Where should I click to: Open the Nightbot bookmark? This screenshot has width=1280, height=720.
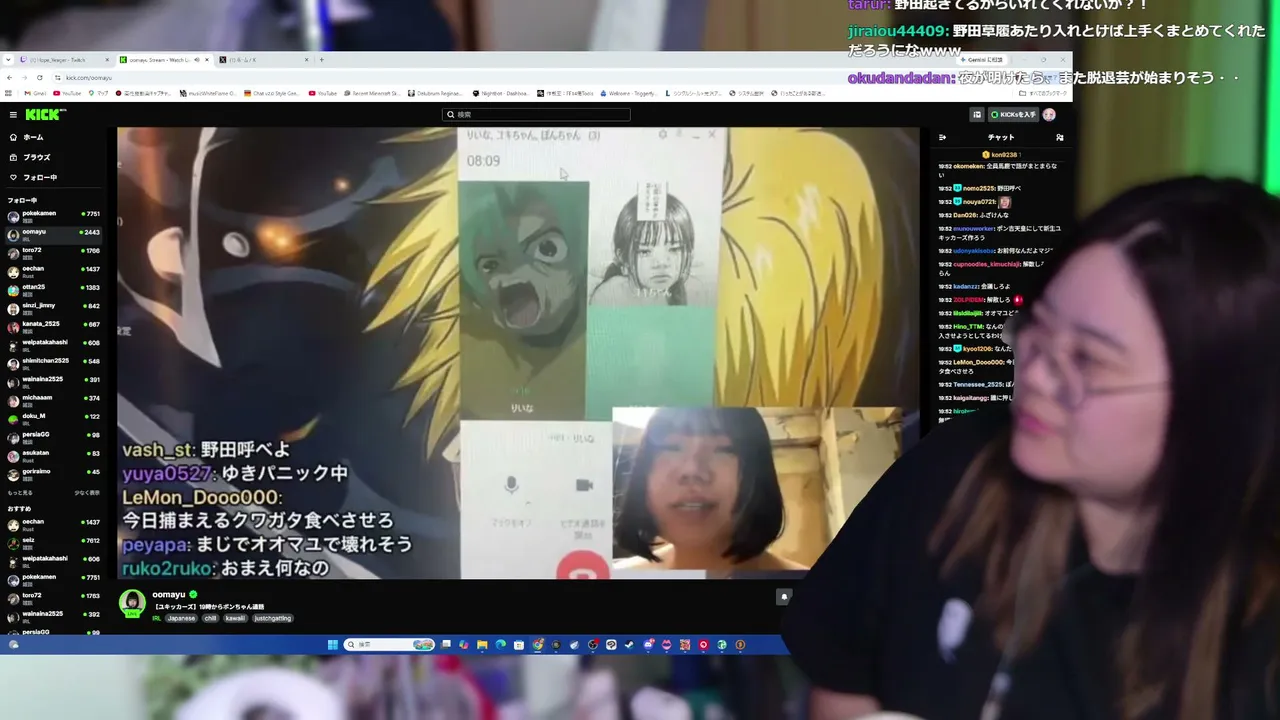[x=500, y=93]
